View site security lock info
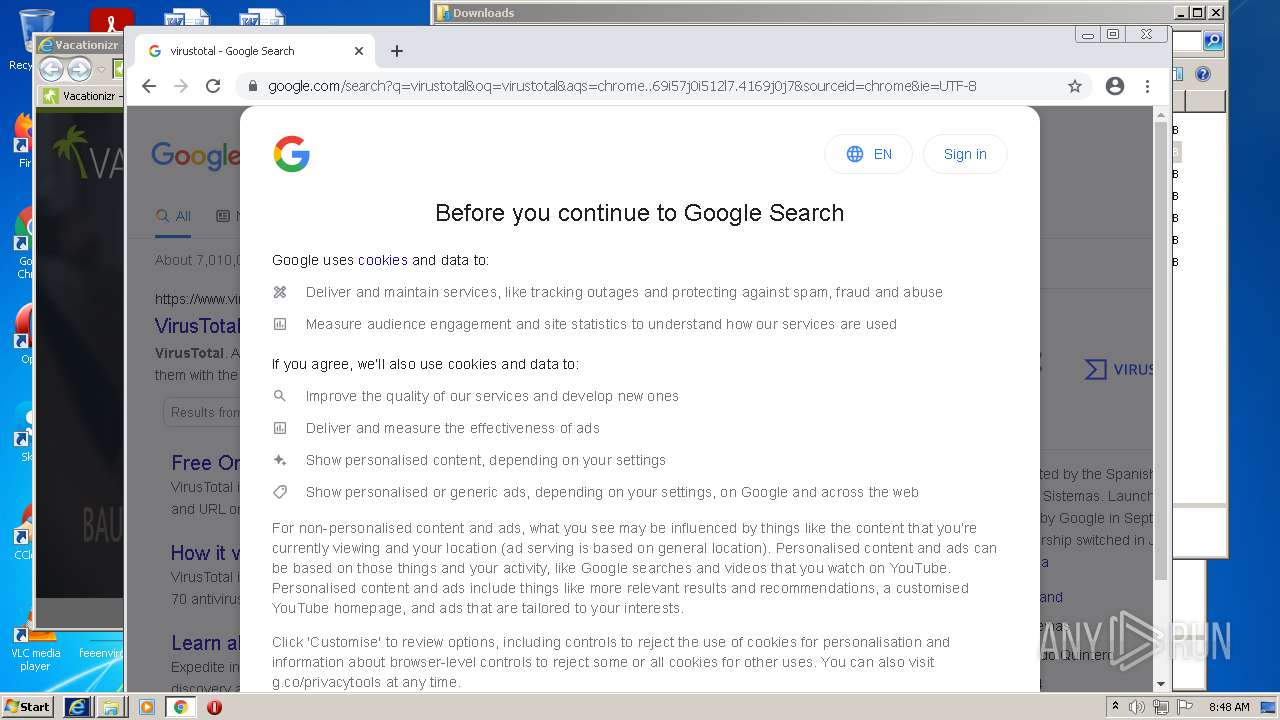The image size is (1280, 720). coord(252,86)
